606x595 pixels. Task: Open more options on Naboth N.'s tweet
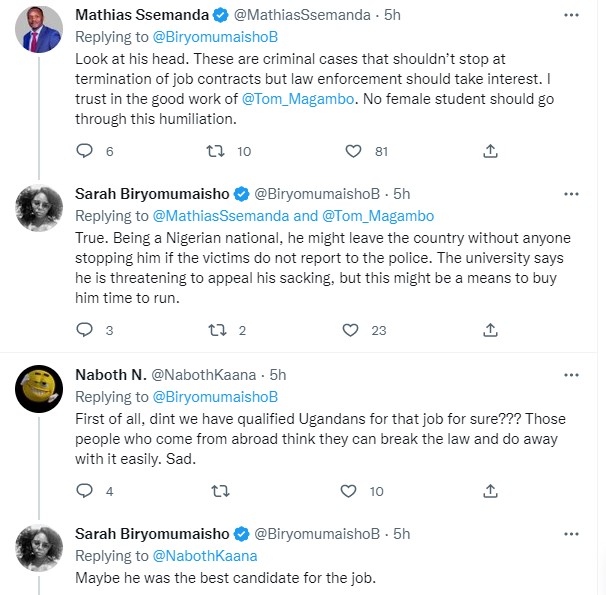coord(571,375)
